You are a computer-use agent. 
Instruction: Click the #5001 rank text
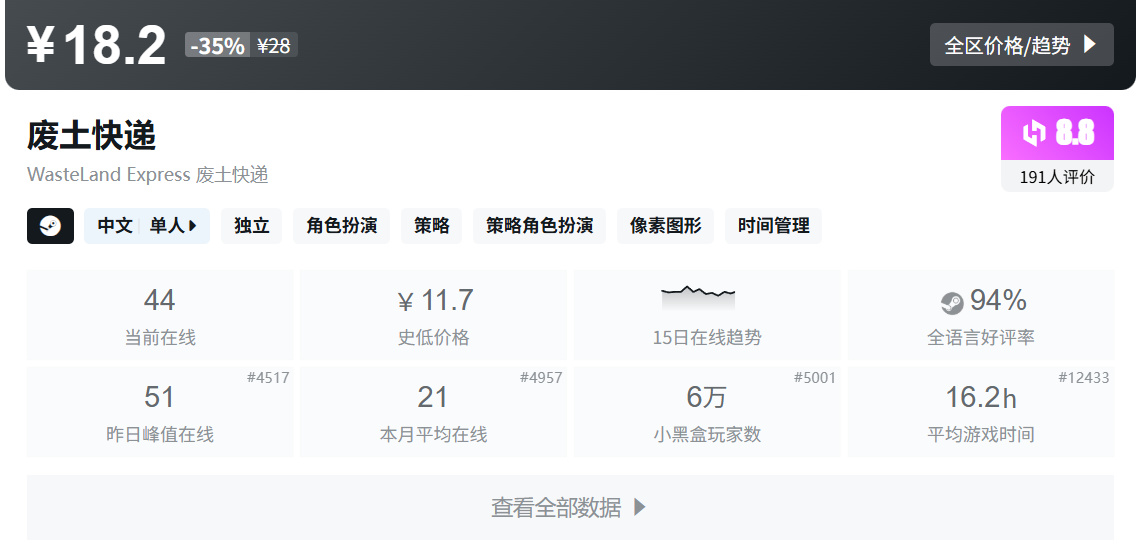coord(815,378)
